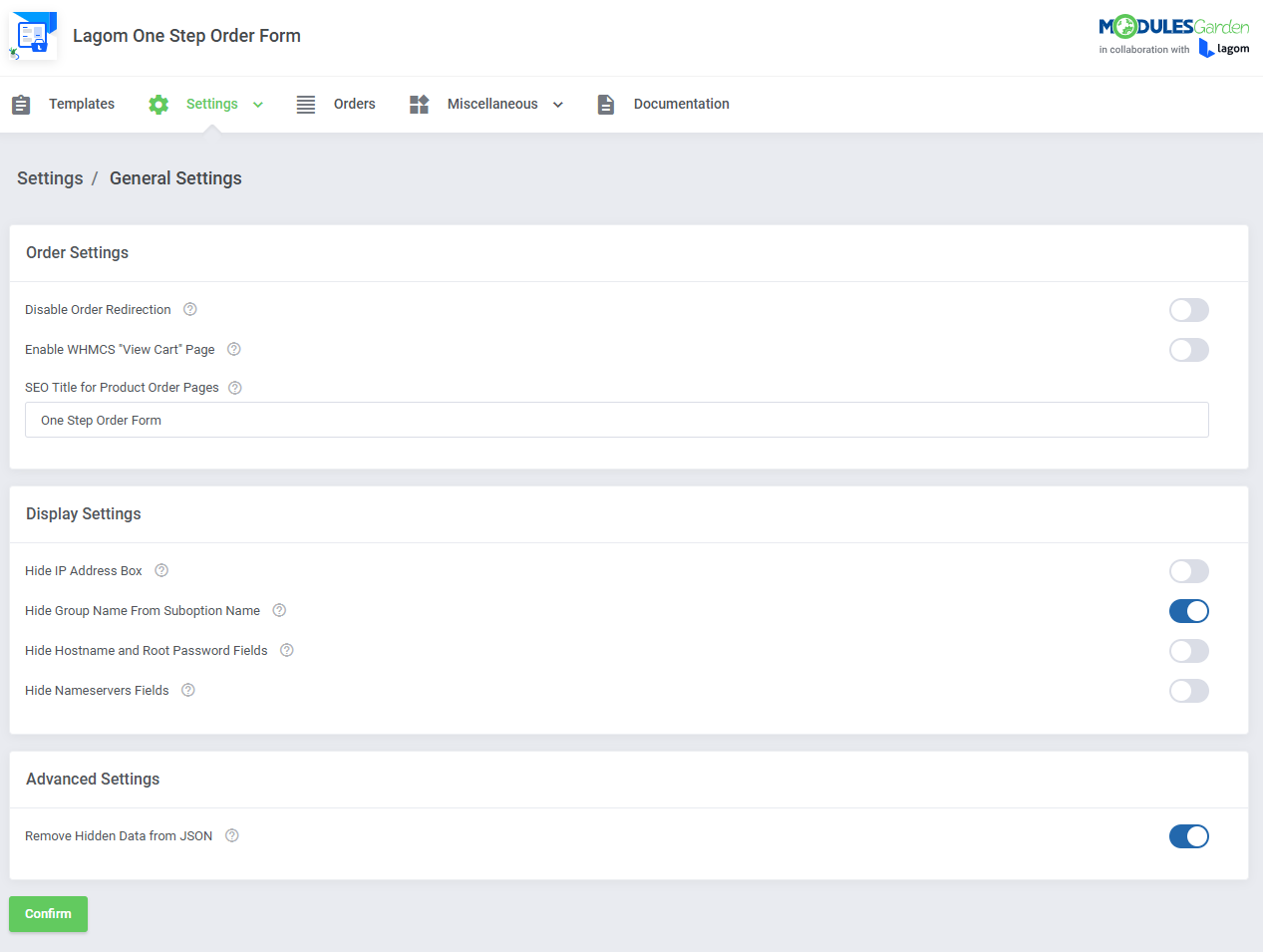This screenshot has width=1263, height=952.
Task: Click the Lagom One Step Order Form logo
Action: [x=33, y=36]
